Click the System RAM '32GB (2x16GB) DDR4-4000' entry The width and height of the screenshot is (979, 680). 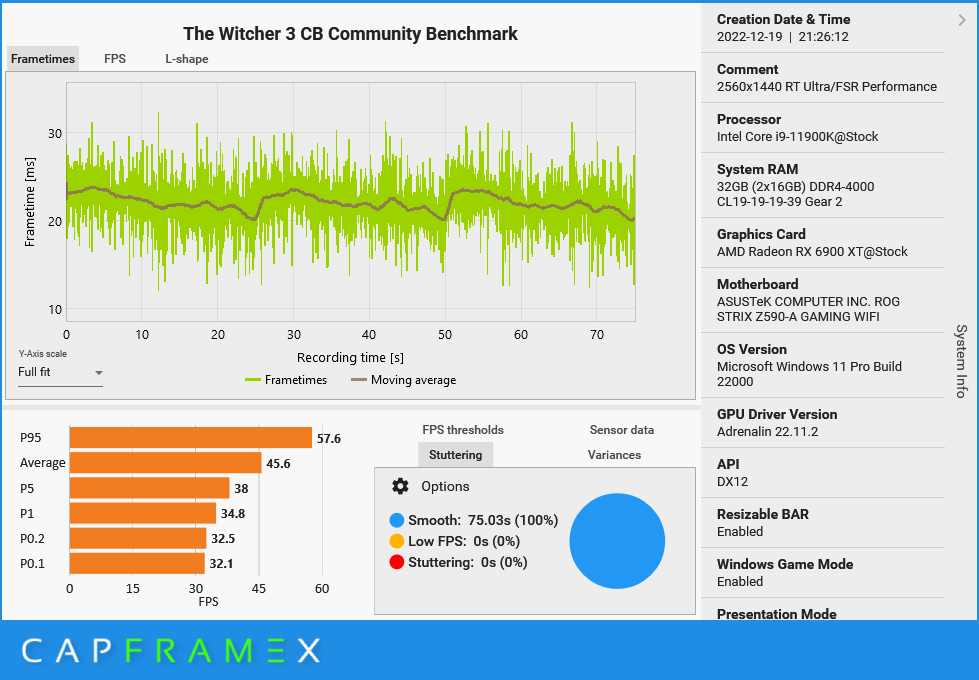(x=795, y=186)
